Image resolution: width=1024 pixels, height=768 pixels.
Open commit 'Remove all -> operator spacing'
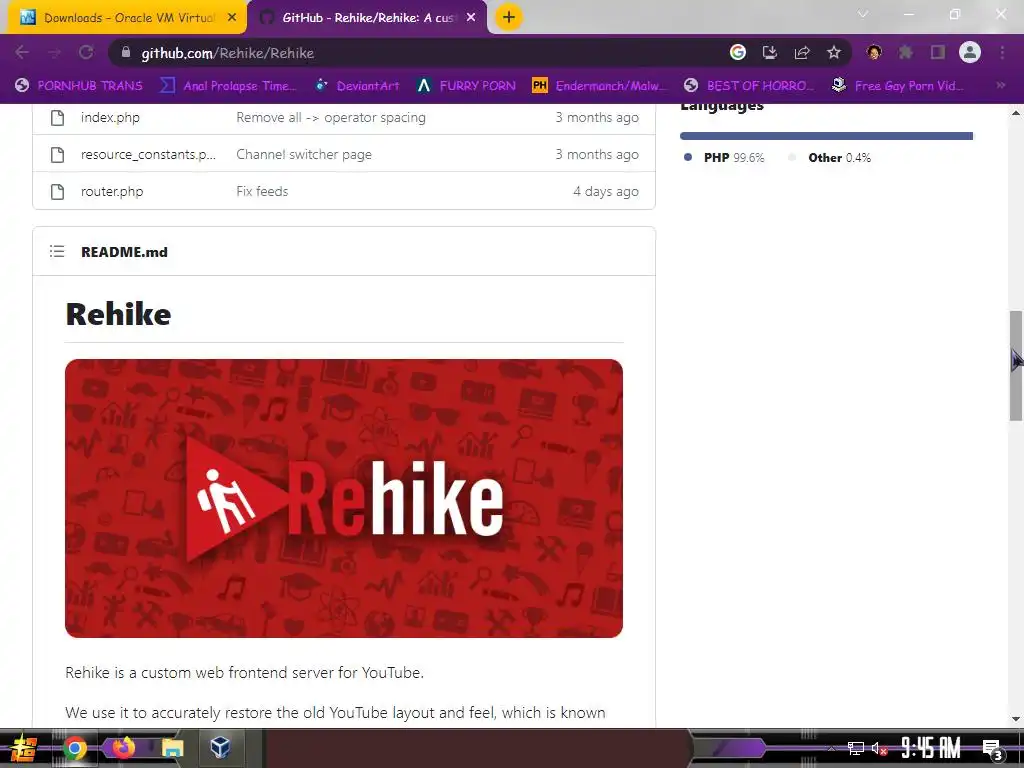[331, 118]
